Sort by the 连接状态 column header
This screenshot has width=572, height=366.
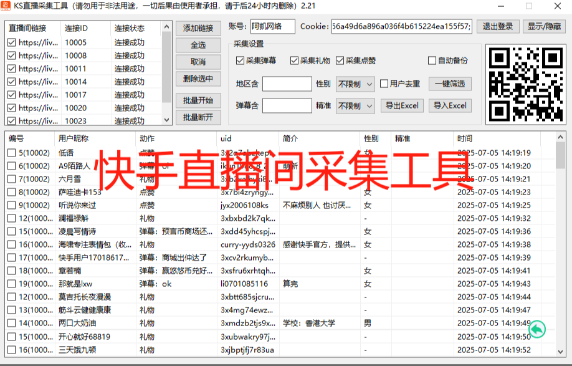(x=135, y=28)
